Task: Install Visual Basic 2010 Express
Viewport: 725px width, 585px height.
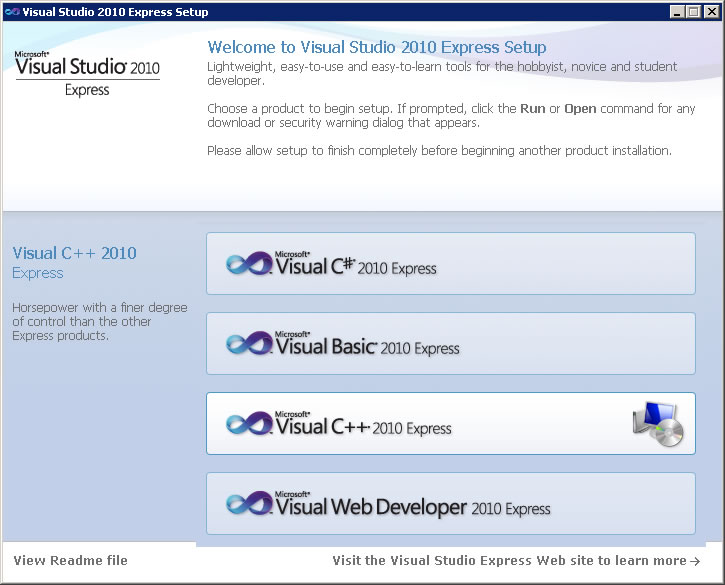Action: tap(451, 344)
